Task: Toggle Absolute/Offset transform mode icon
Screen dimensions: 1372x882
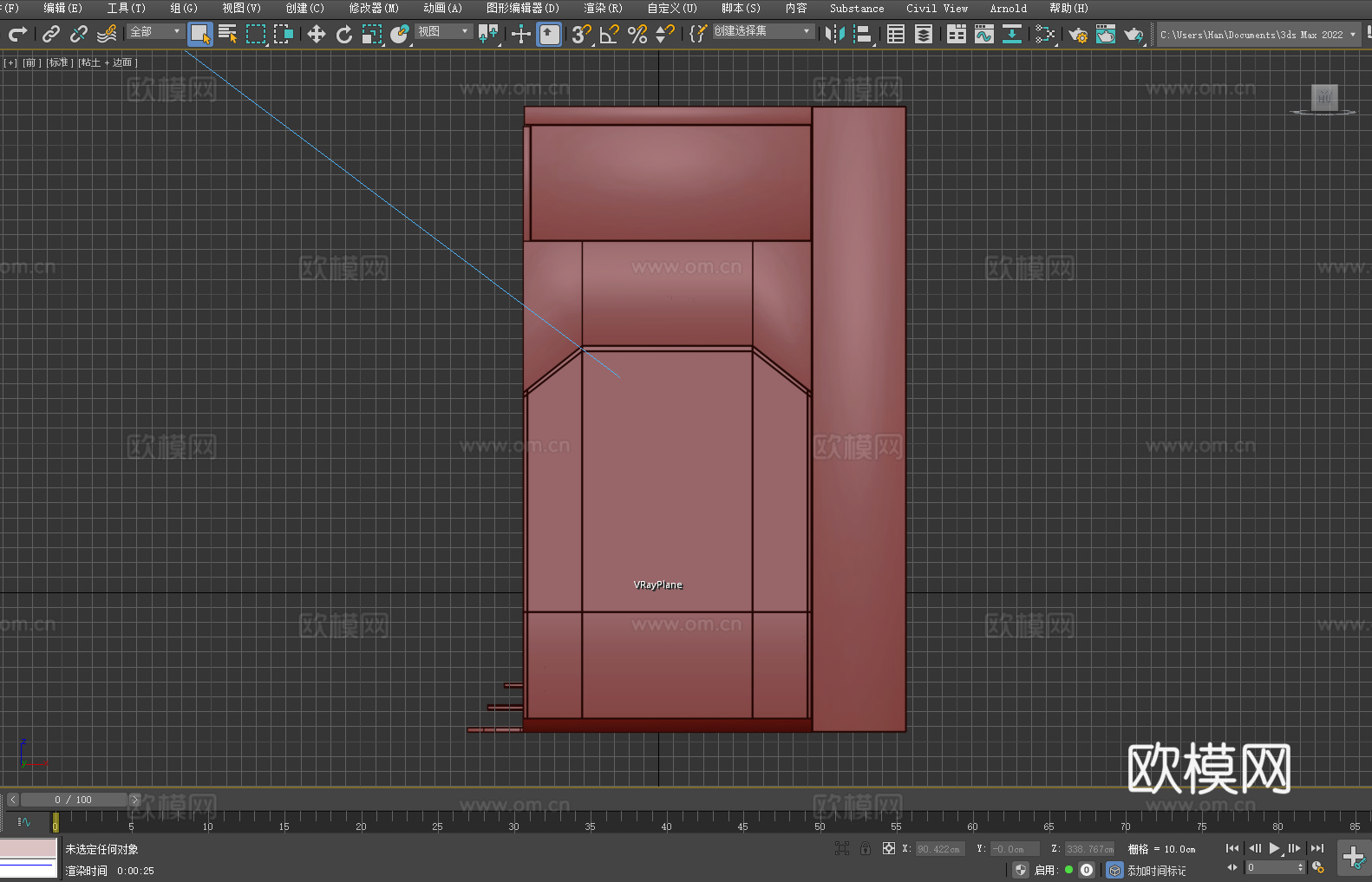Action: [x=889, y=848]
